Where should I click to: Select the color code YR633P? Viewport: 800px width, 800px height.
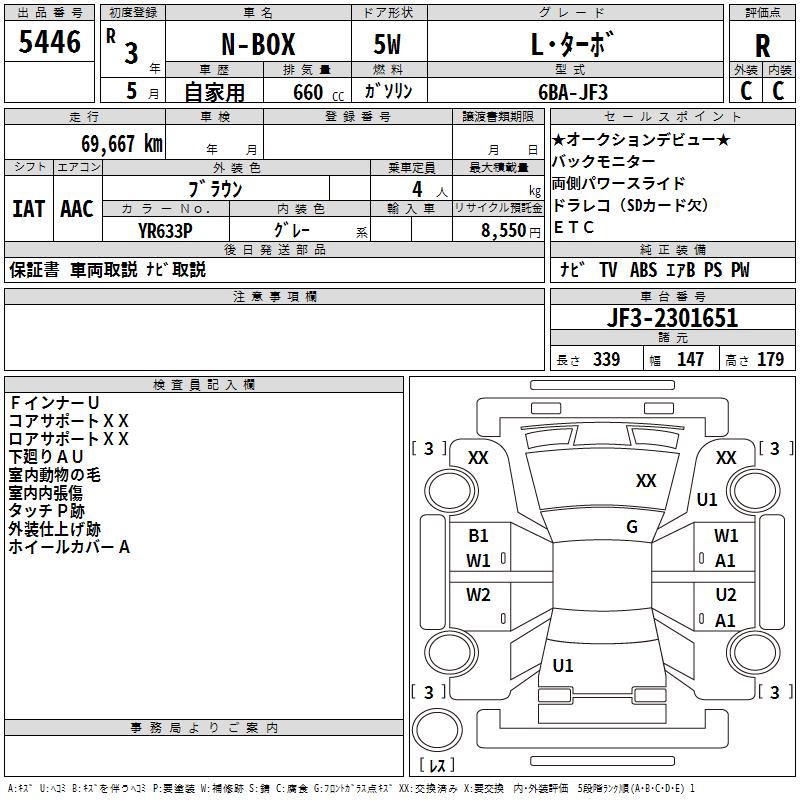click(x=165, y=231)
